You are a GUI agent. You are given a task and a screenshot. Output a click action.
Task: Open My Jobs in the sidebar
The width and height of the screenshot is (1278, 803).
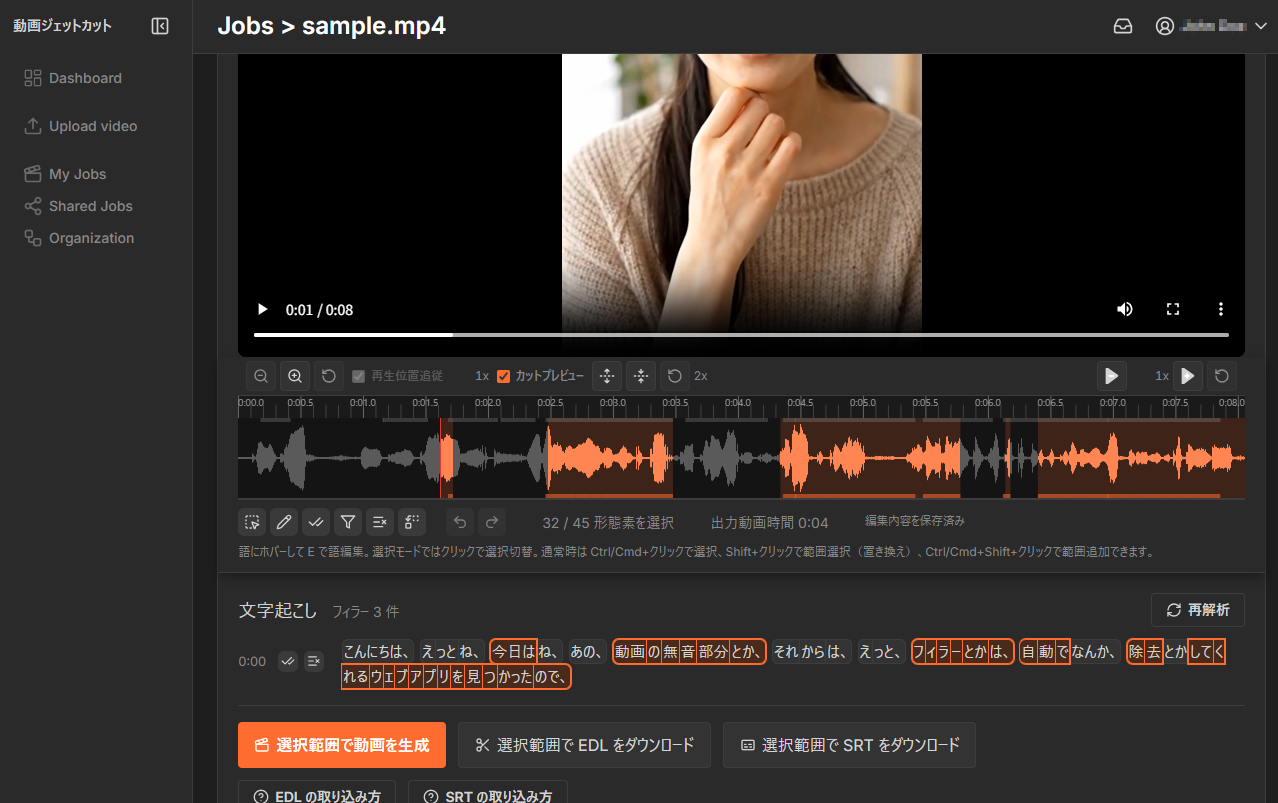point(65,174)
